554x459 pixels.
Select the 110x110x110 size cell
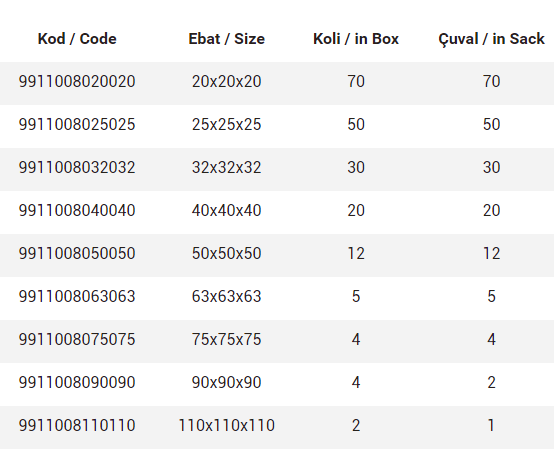226,425
